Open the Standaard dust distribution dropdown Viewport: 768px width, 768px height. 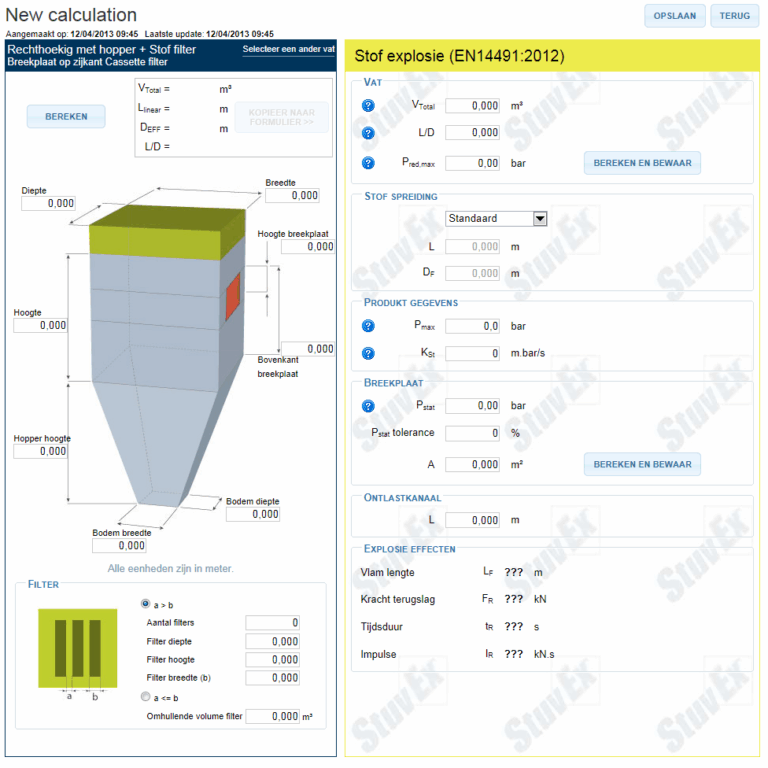496,219
